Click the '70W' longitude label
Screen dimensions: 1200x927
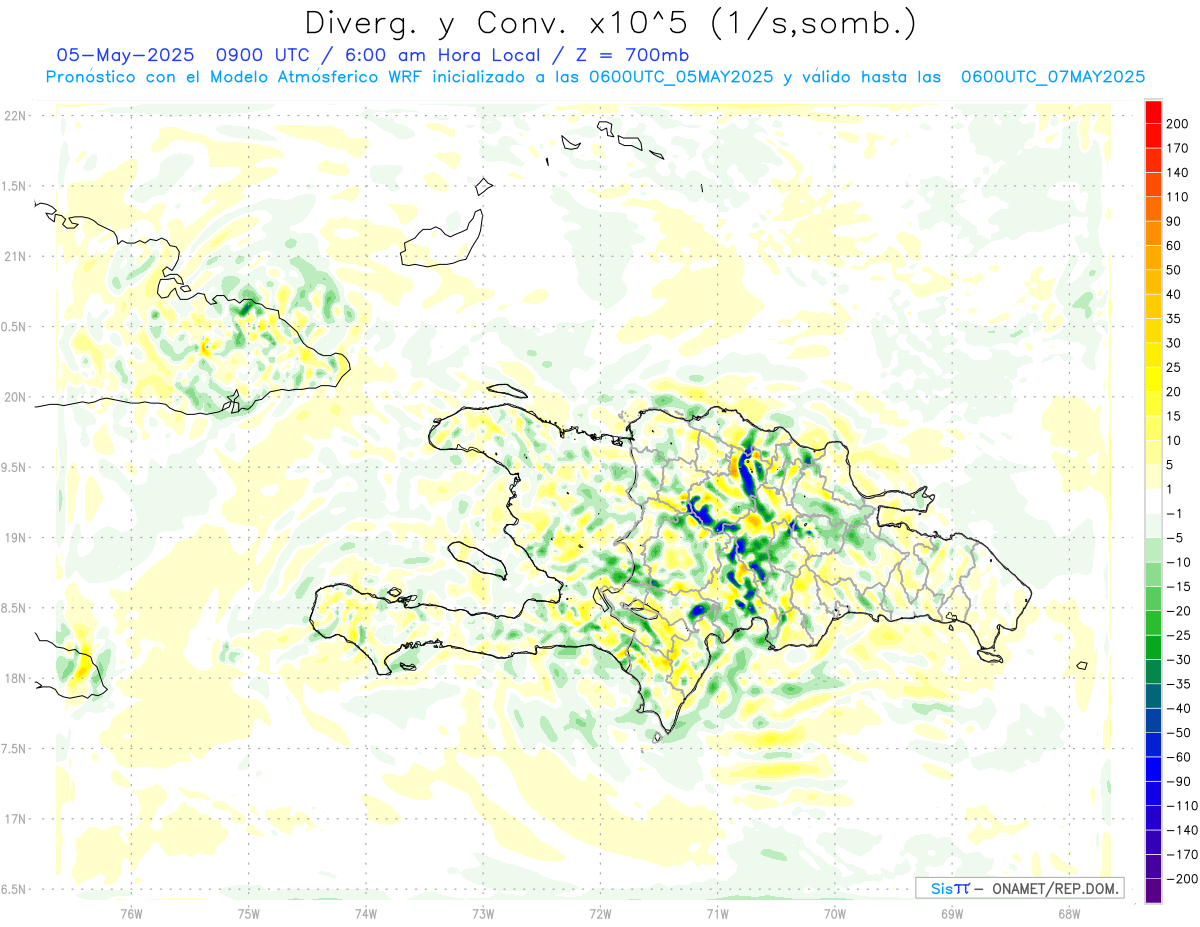click(x=835, y=913)
